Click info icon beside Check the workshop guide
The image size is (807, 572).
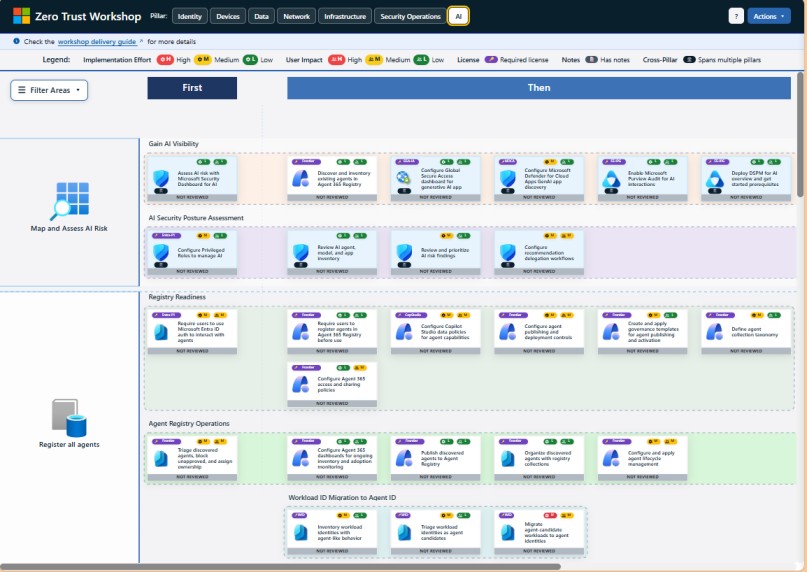(16, 41)
